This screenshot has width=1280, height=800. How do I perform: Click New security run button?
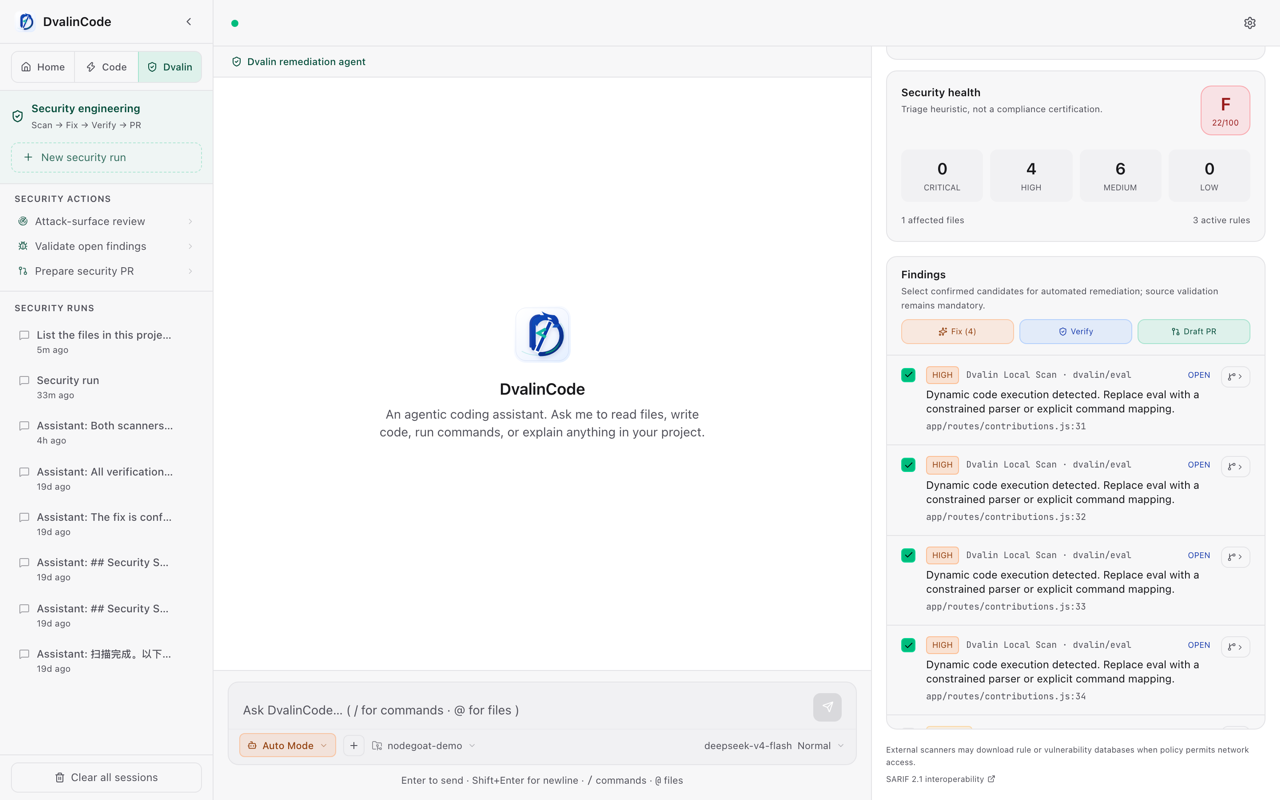[106, 158]
